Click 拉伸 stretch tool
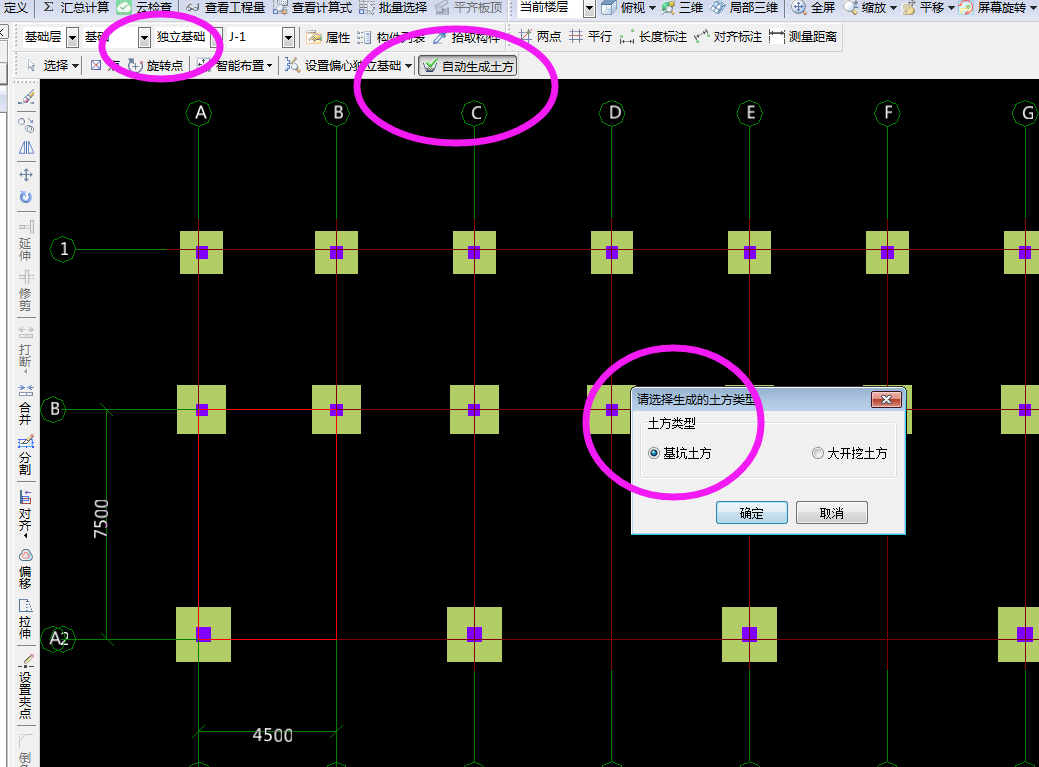The image size is (1039, 767). [x=25, y=619]
